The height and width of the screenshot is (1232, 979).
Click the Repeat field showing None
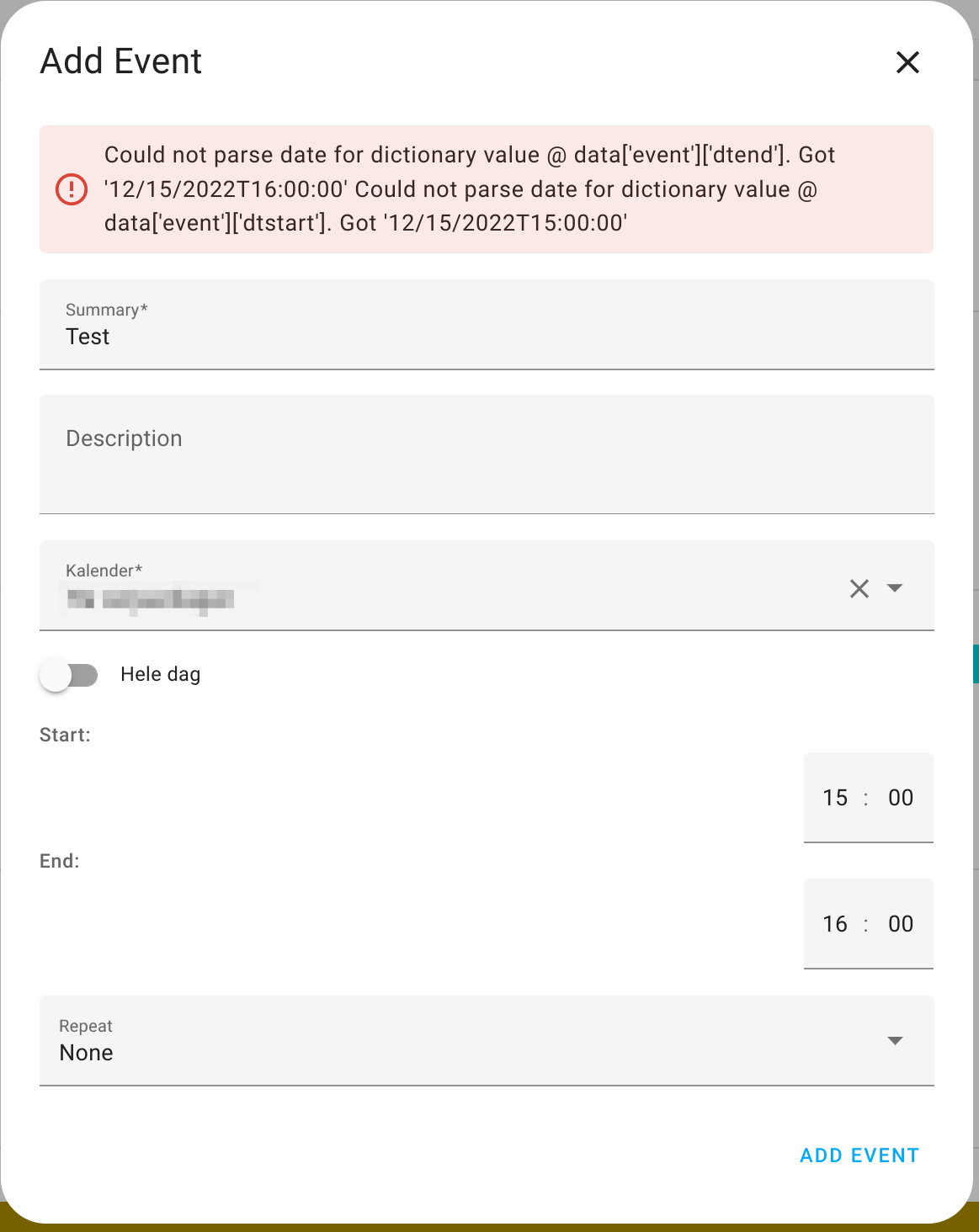pos(86,1052)
